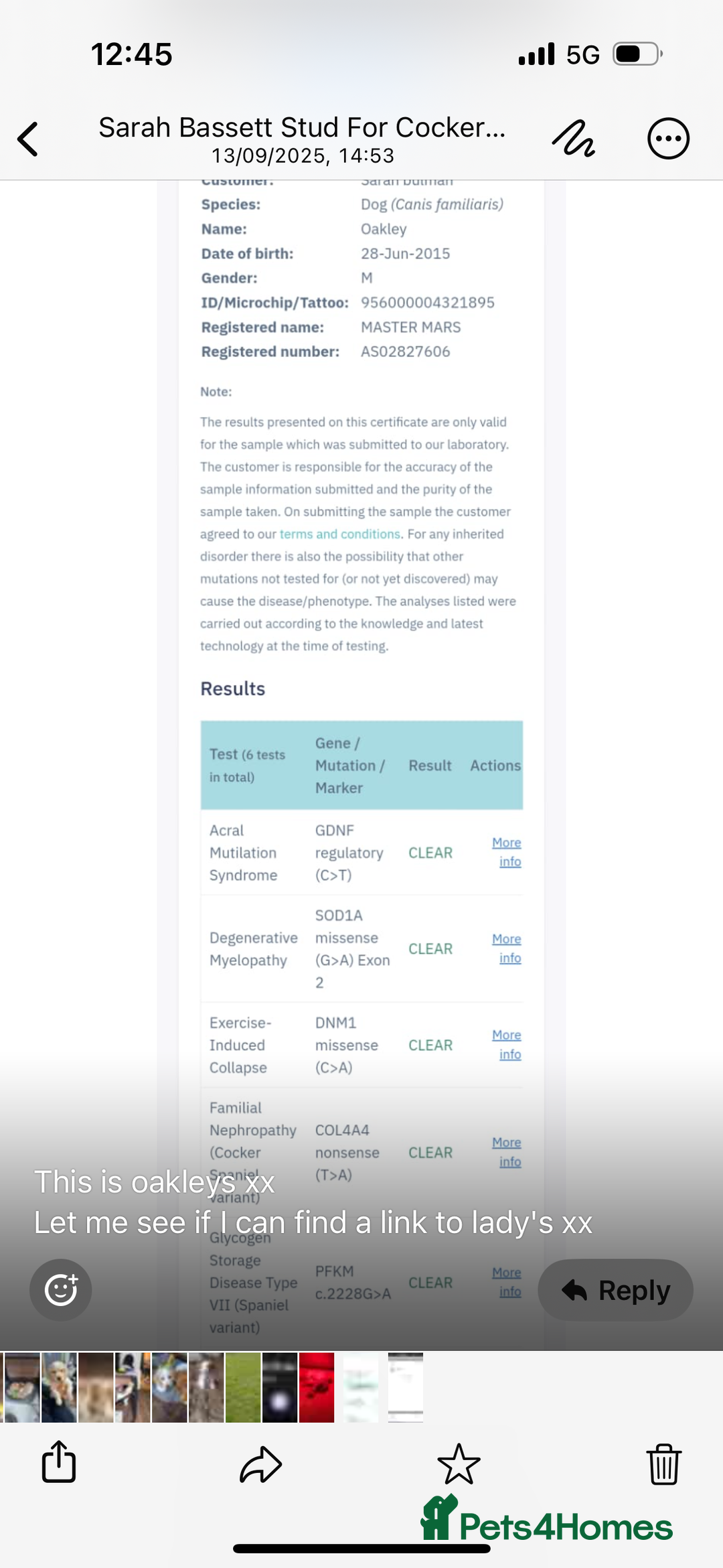Select the red thumbnail in filmstrip
The height and width of the screenshot is (1568, 723).
click(x=317, y=1386)
